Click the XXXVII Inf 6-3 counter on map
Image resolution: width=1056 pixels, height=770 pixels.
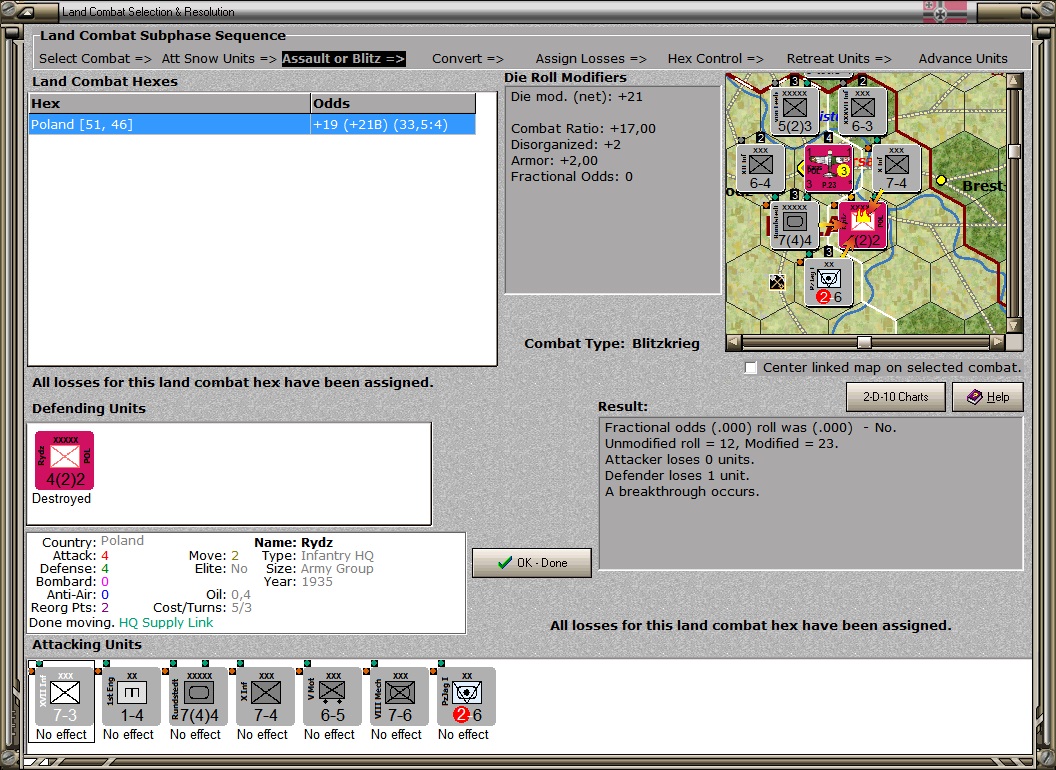(863, 111)
